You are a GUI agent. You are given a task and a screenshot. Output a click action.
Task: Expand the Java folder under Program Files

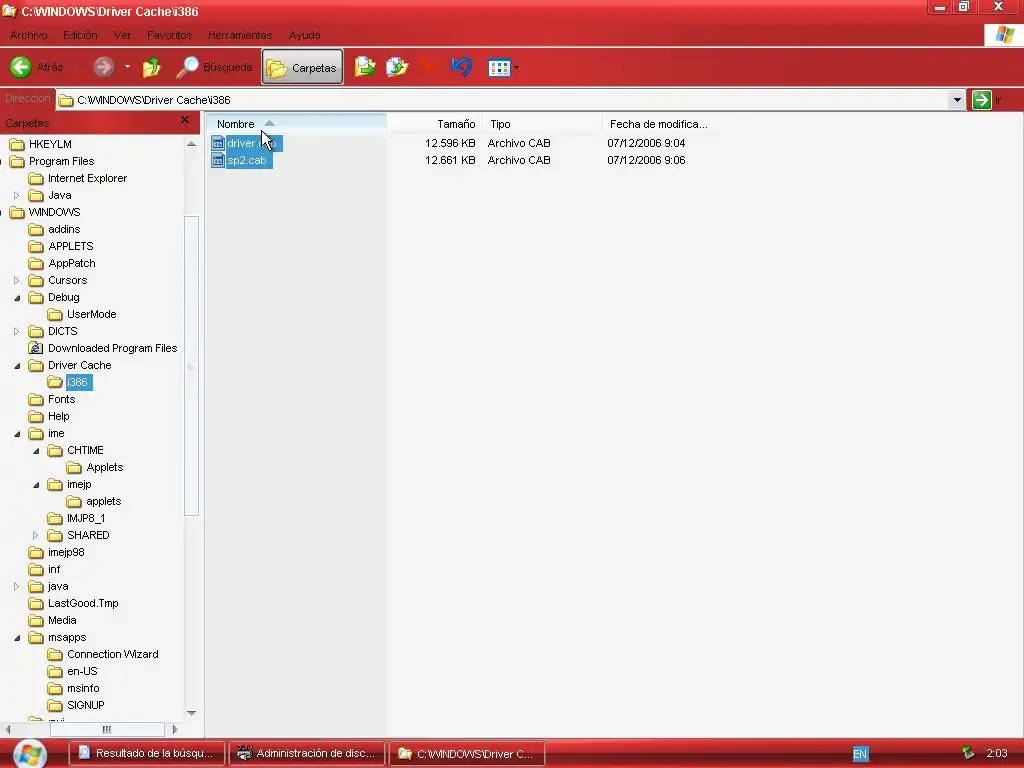click(16, 195)
